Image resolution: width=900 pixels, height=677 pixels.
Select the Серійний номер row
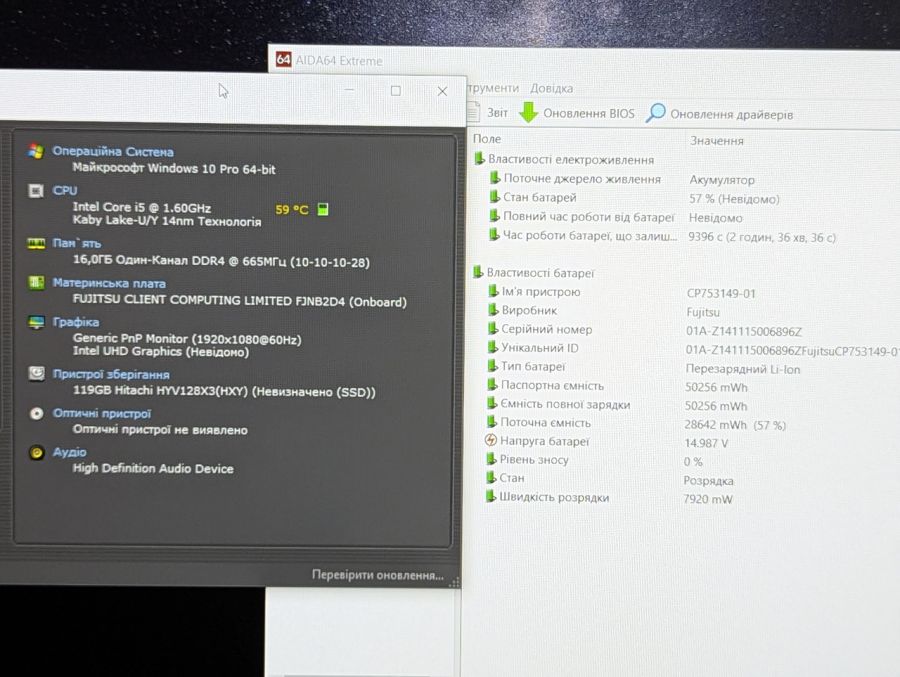645,330
